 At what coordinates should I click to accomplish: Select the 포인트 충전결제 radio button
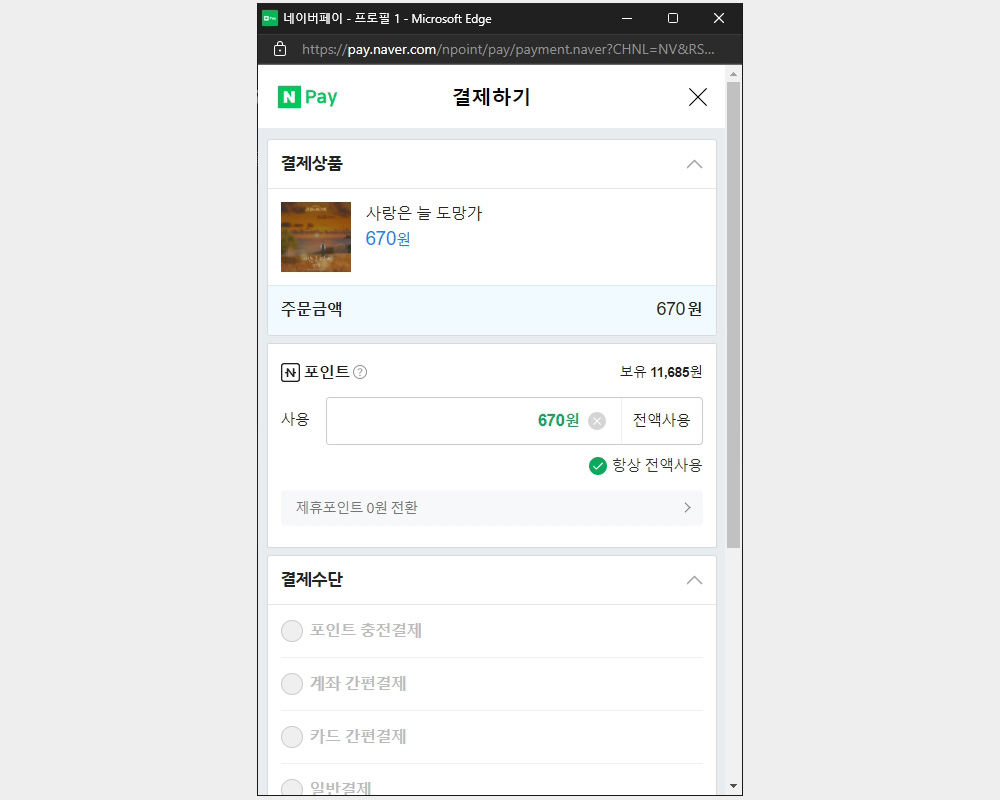coord(292,631)
